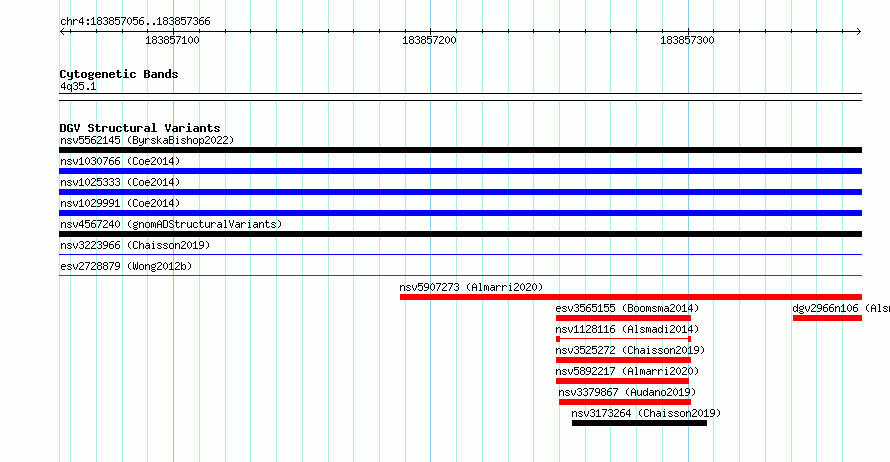Click the 183857100 ruler position
Image resolution: width=890 pixels, height=462 pixels.
pos(172,40)
